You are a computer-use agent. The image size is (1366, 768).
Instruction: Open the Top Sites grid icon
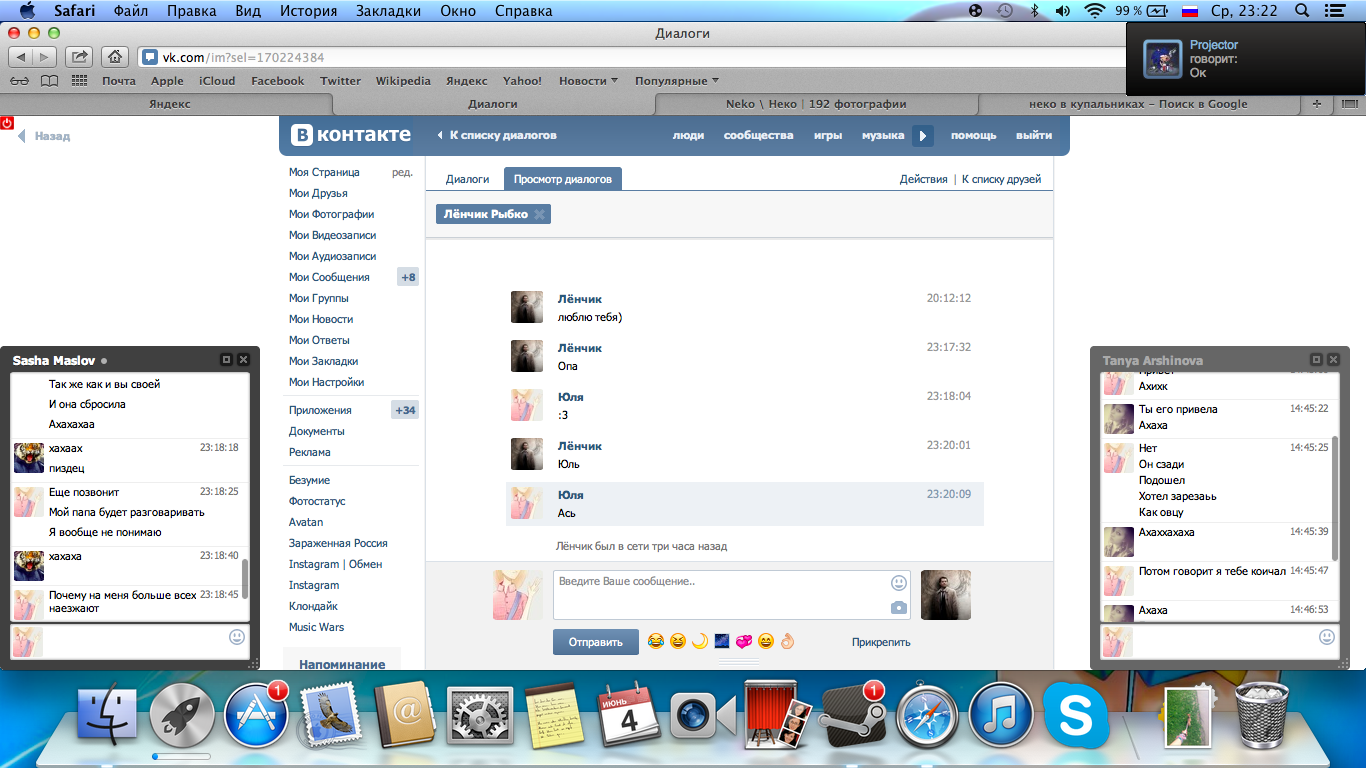tap(80, 81)
